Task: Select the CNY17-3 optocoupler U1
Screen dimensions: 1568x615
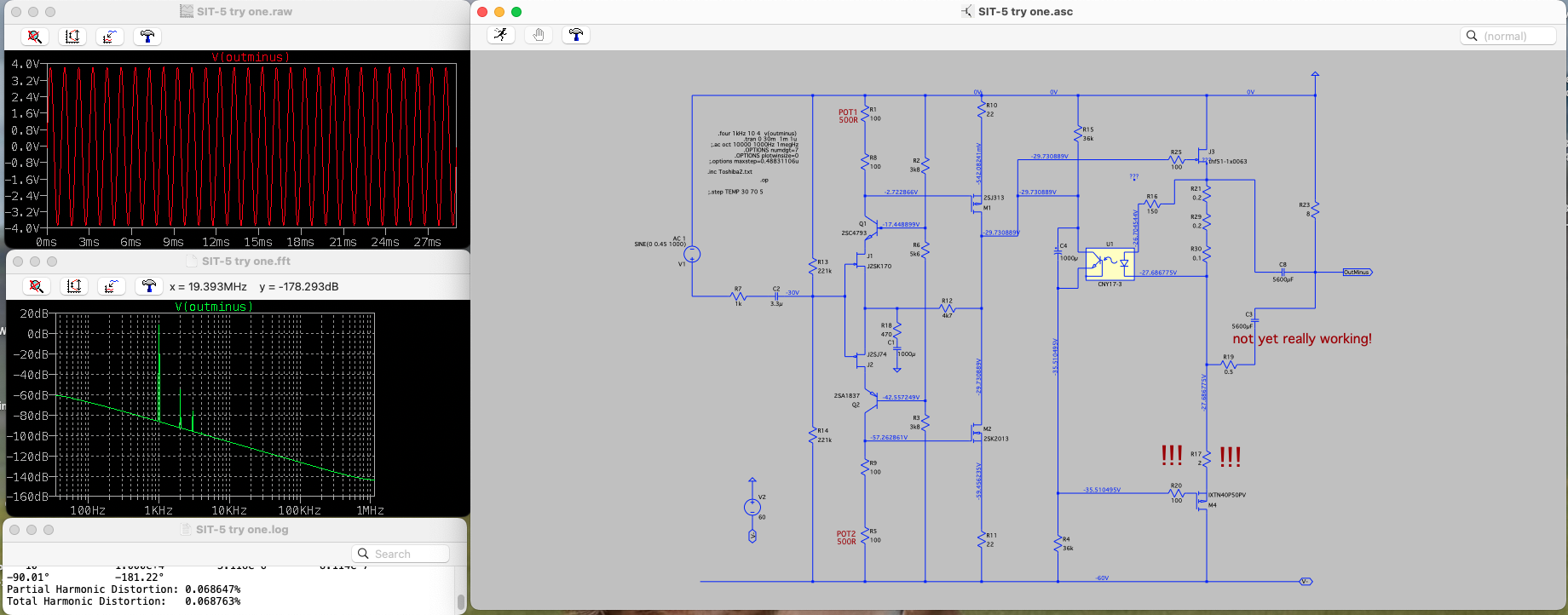Action: pyautogui.click(x=1110, y=264)
